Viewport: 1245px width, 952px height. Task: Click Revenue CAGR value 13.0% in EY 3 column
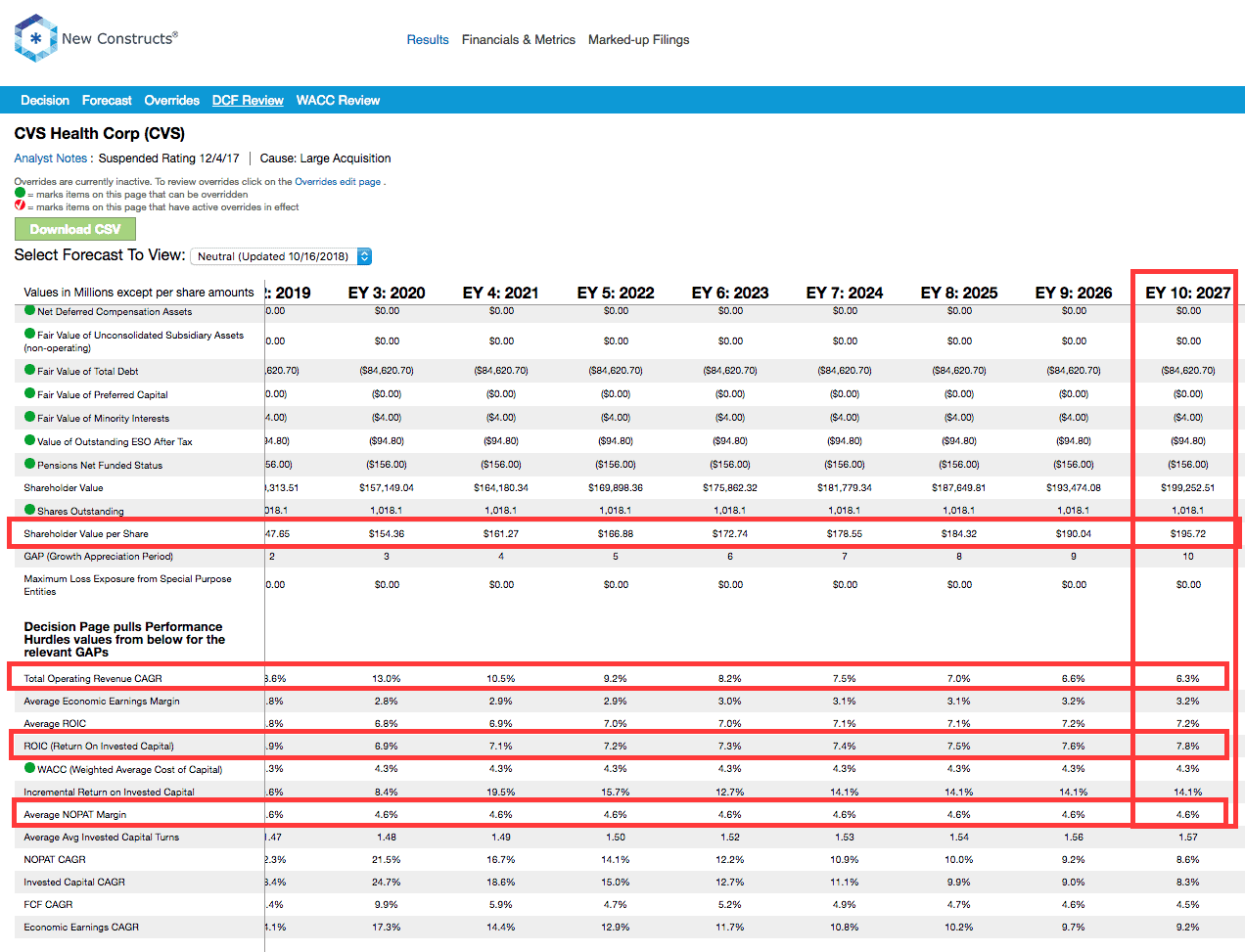387,678
